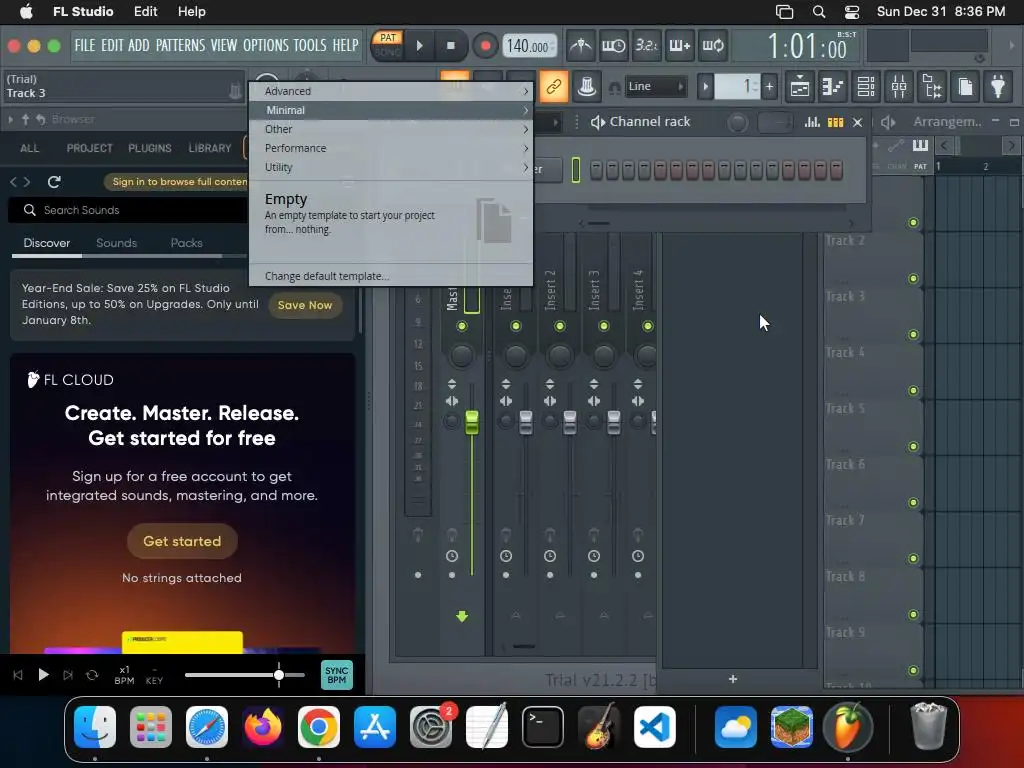1024x768 pixels.
Task: Open the project picker copy icon
Action: click(965, 86)
